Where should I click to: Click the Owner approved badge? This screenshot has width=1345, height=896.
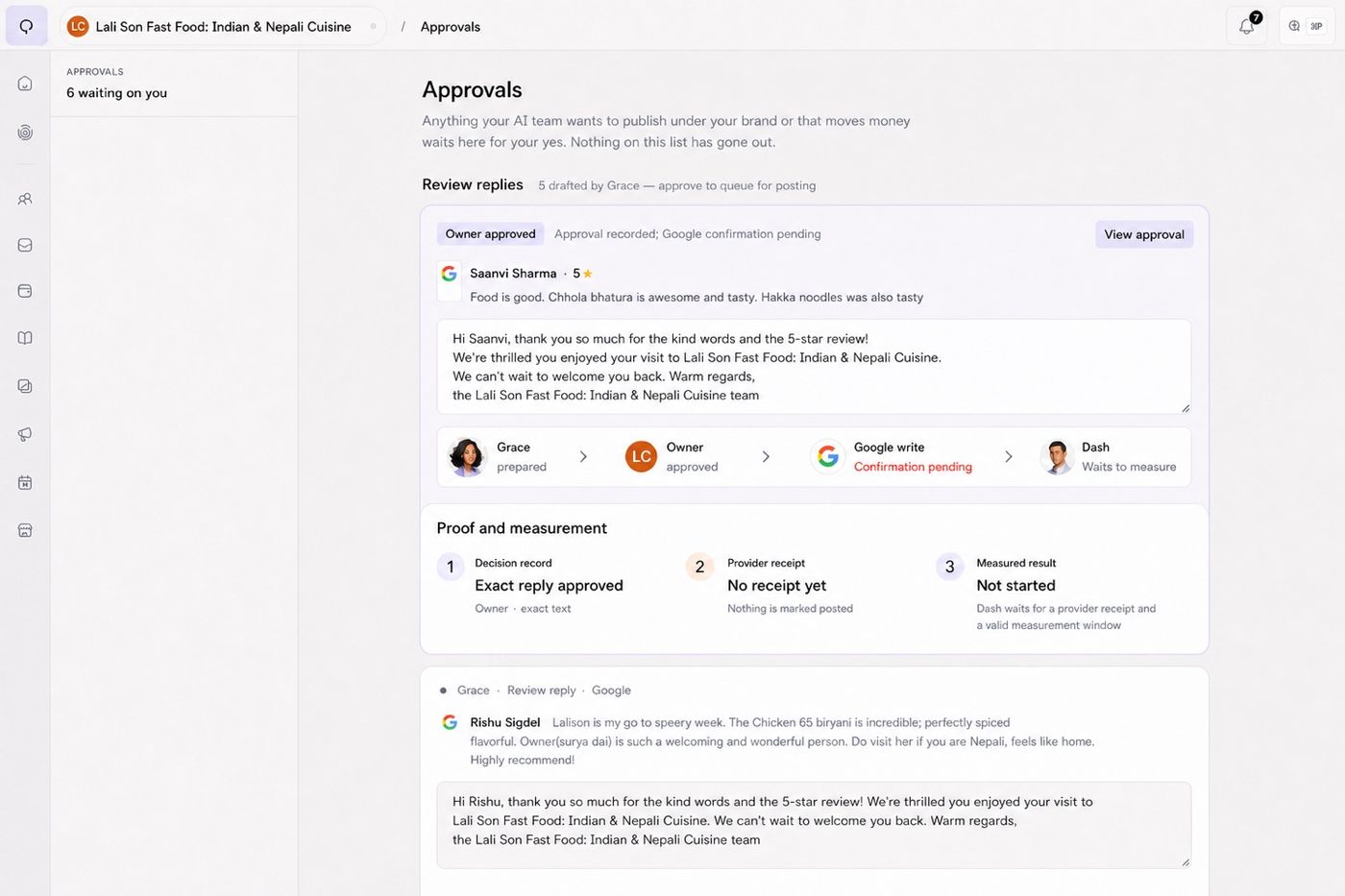click(490, 233)
